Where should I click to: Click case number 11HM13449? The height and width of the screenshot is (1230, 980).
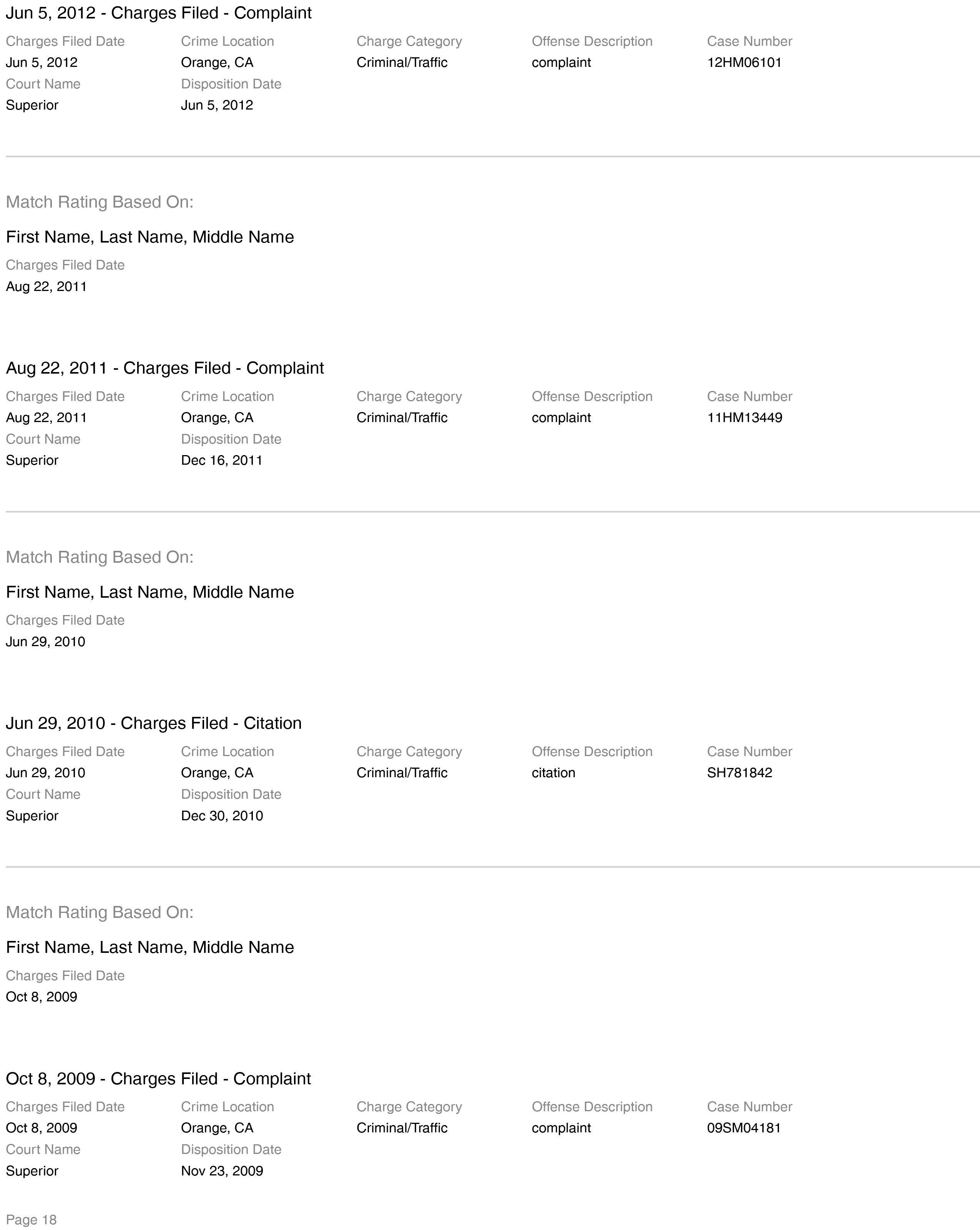(744, 417)
